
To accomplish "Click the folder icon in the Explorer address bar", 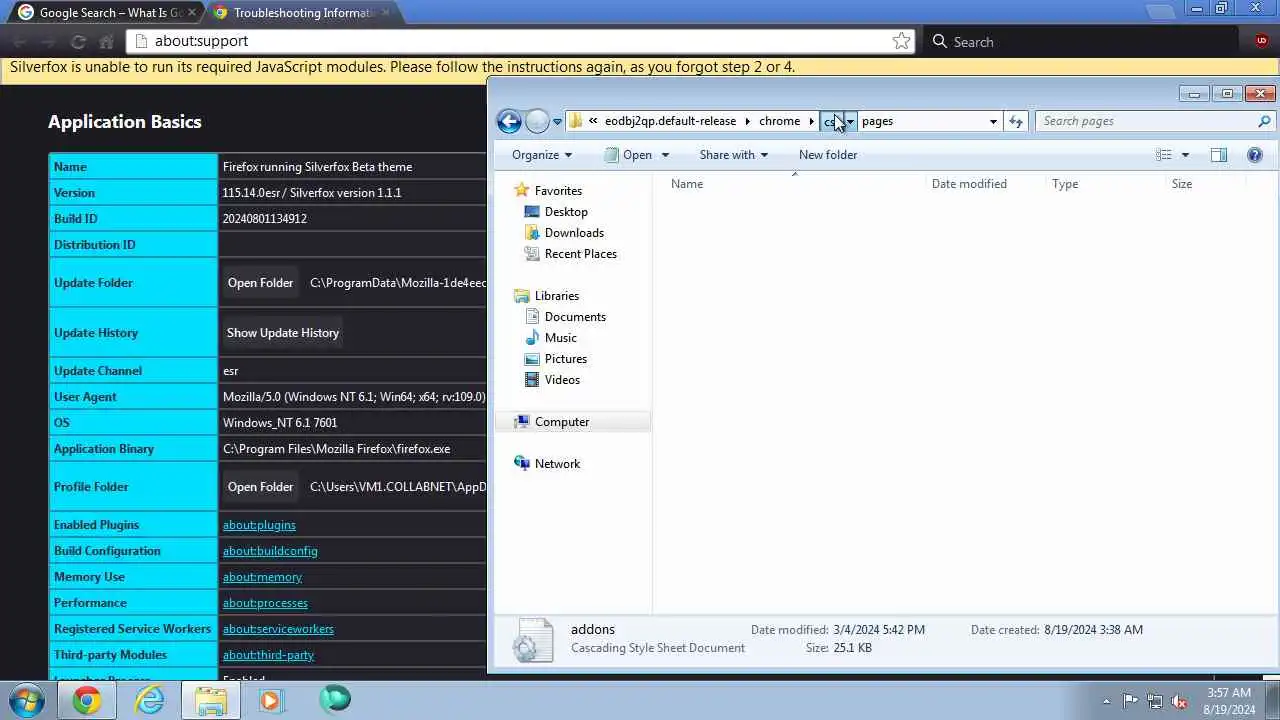I will coord(576,121).
